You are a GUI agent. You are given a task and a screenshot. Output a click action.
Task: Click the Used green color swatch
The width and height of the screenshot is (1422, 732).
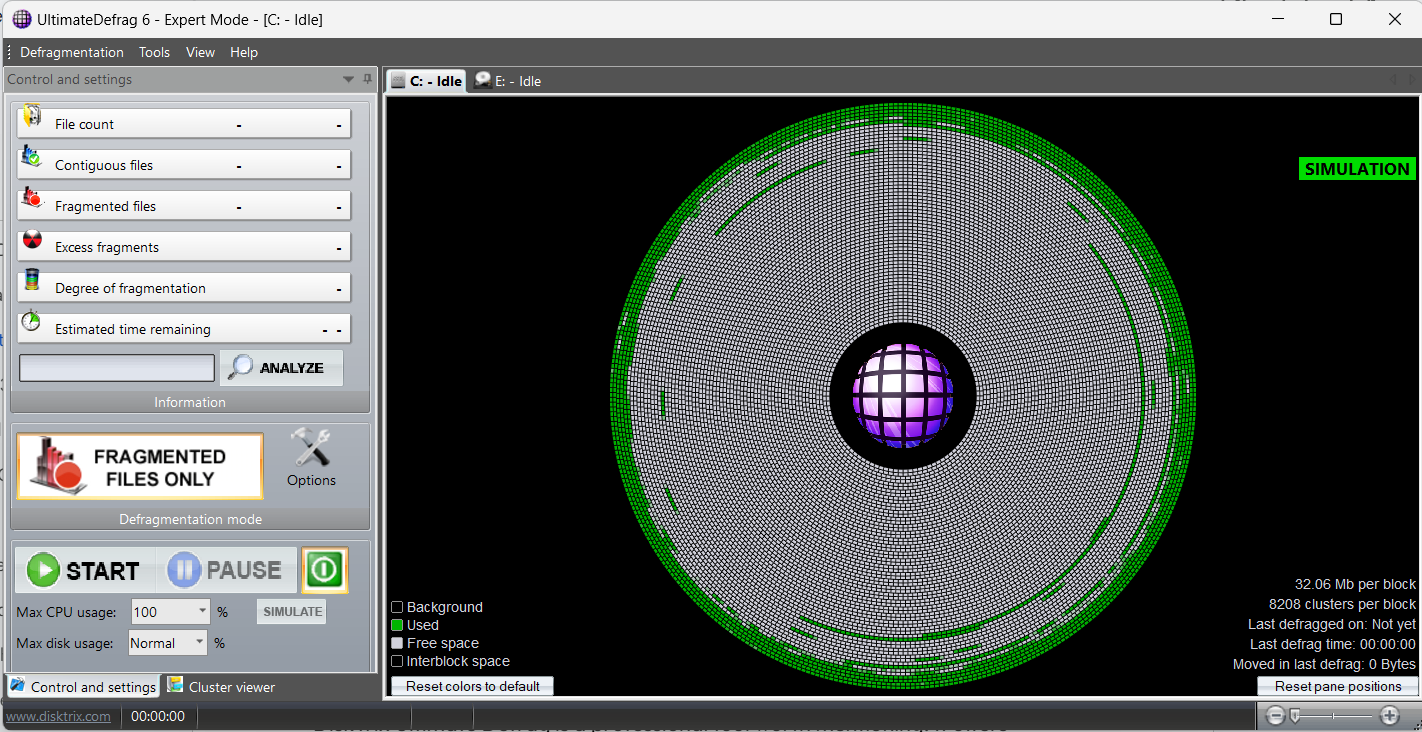click(x=397, y=625)
